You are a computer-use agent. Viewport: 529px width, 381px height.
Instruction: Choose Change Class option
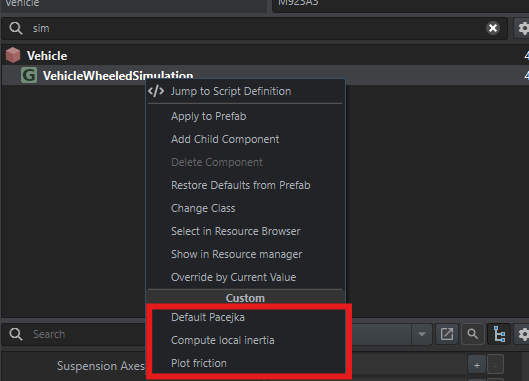click(203, 208)
